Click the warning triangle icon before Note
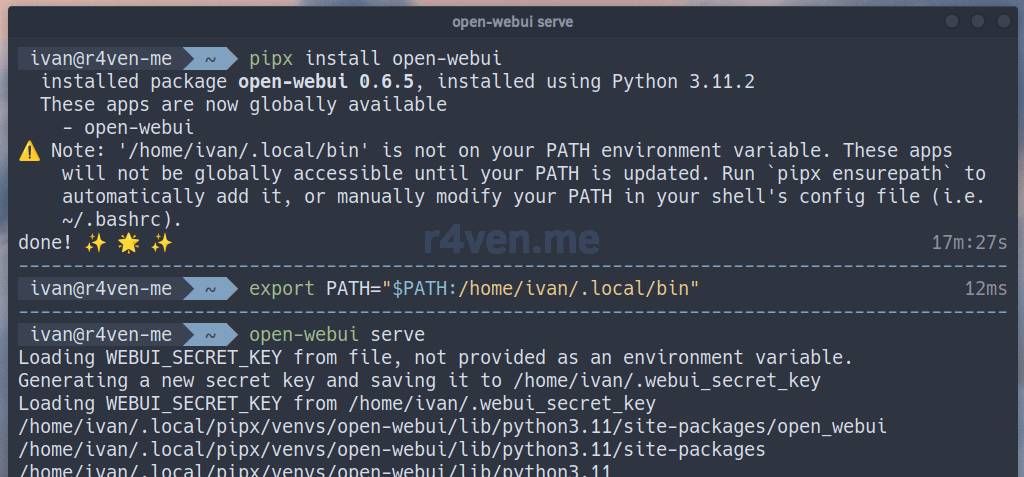Screen dimensions: 1024x477 [x=30, y=152]
